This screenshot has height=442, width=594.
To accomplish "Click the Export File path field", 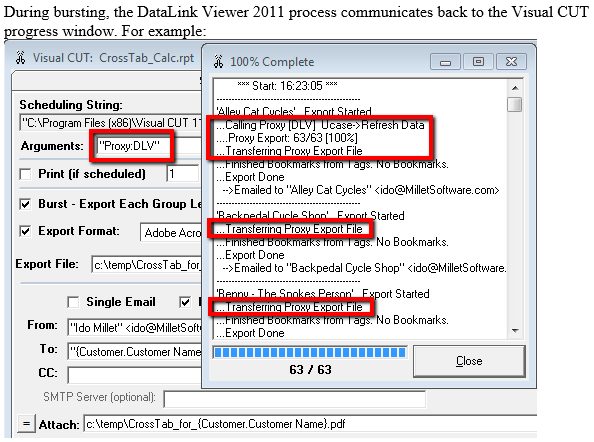I will point(147,265).
